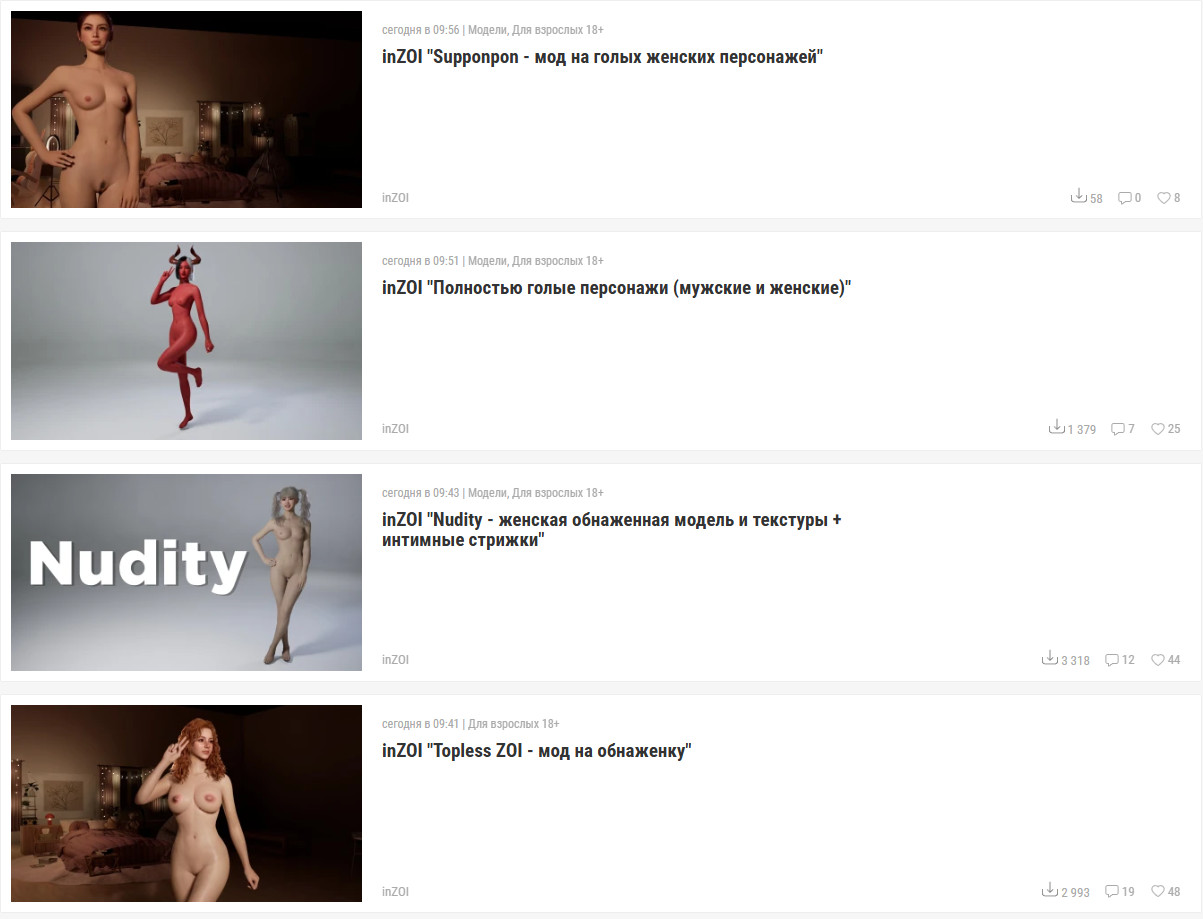
Task: Click the download icon showing 58 downloads
Action: click(1078, 196)
